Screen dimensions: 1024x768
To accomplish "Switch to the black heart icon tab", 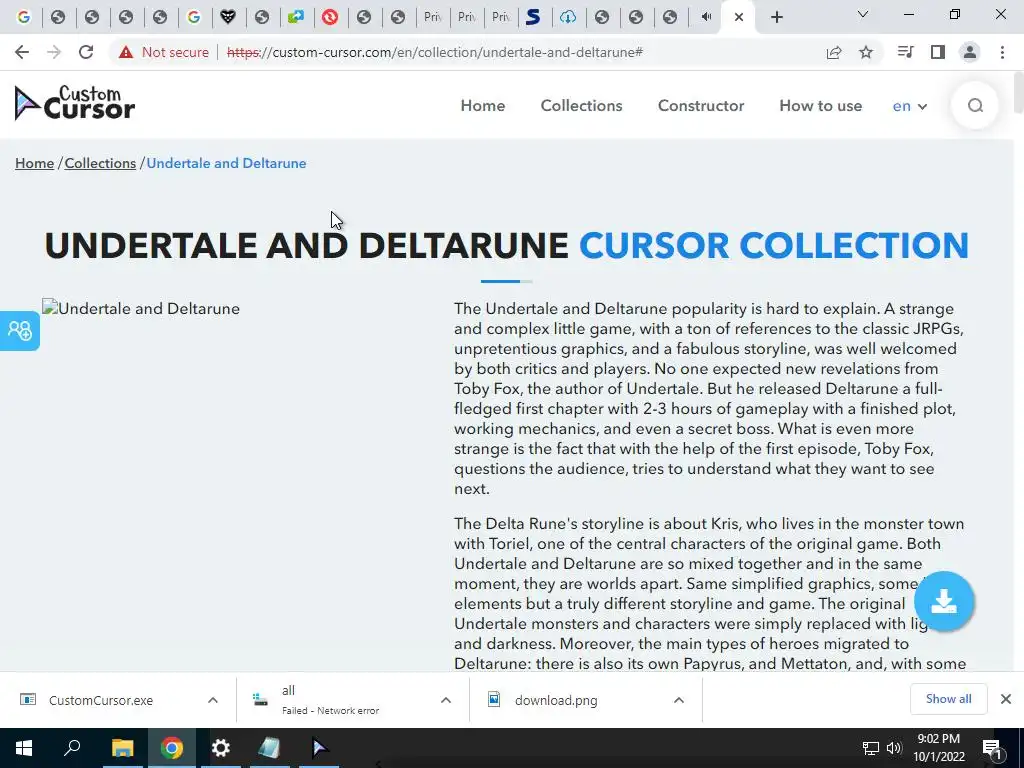I will tap(228, 17).
